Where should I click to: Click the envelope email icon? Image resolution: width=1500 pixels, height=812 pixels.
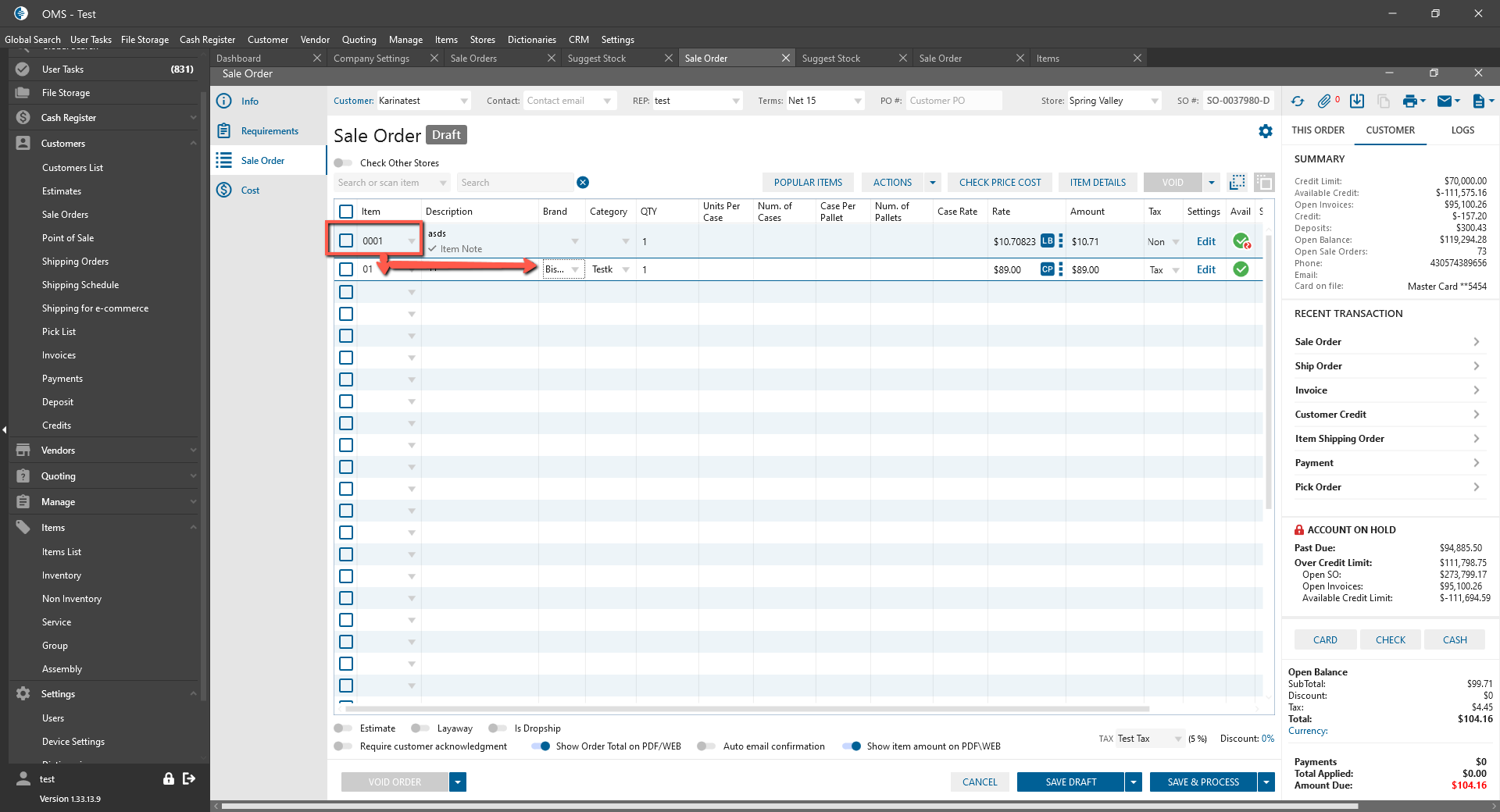click(1444, 101)
